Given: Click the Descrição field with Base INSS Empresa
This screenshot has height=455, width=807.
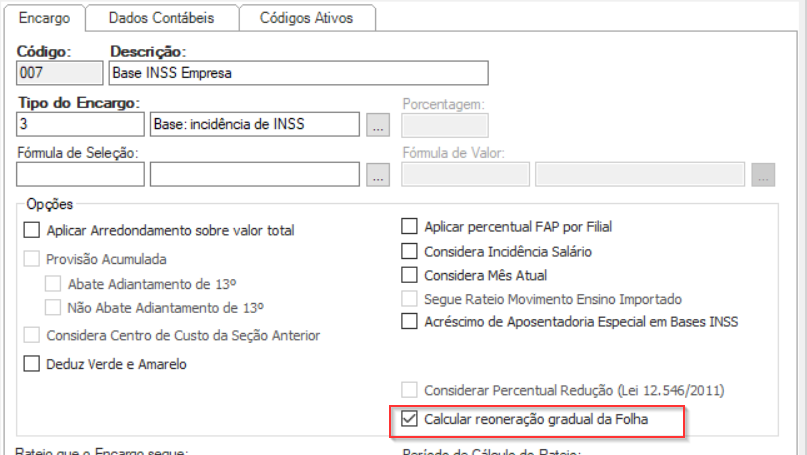Looking at the screenshot, I should click(297, 73).
